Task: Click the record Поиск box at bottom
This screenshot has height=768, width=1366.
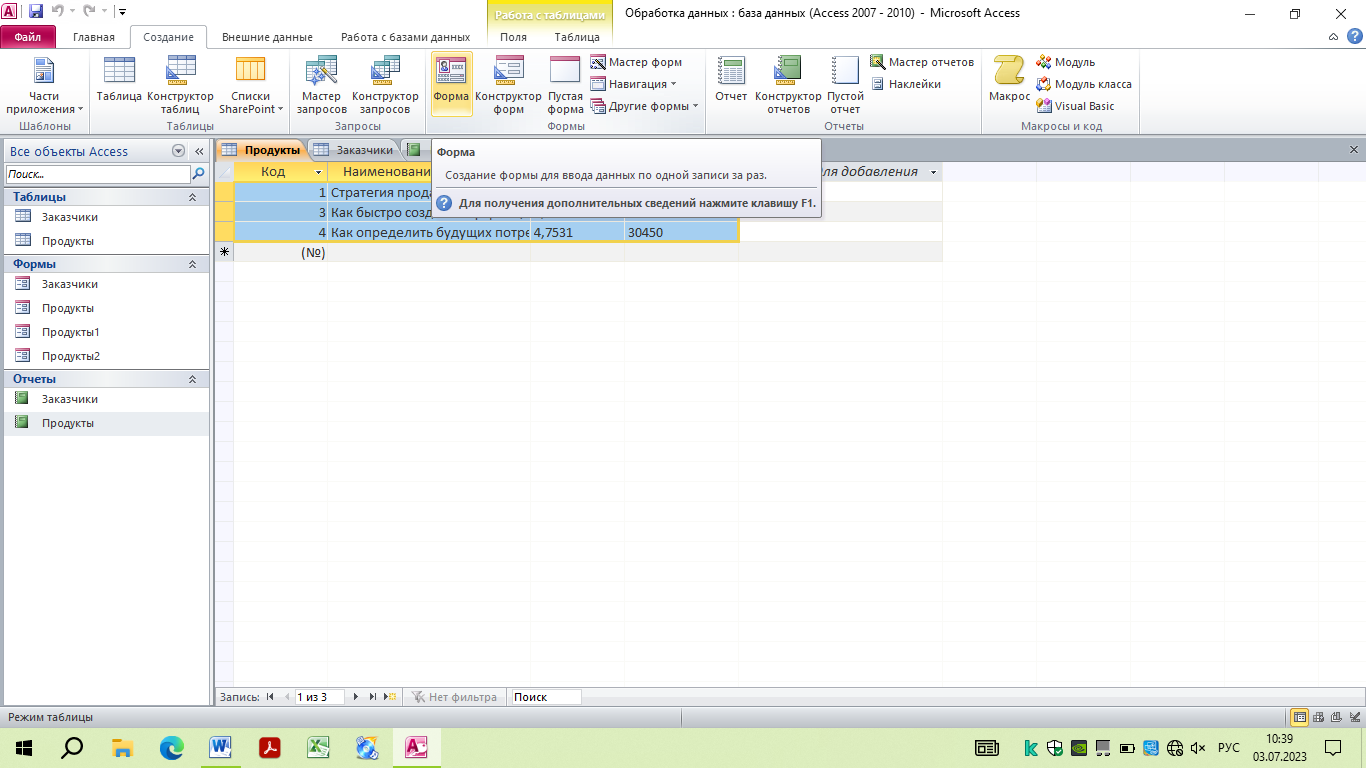Action: point(546,697)
